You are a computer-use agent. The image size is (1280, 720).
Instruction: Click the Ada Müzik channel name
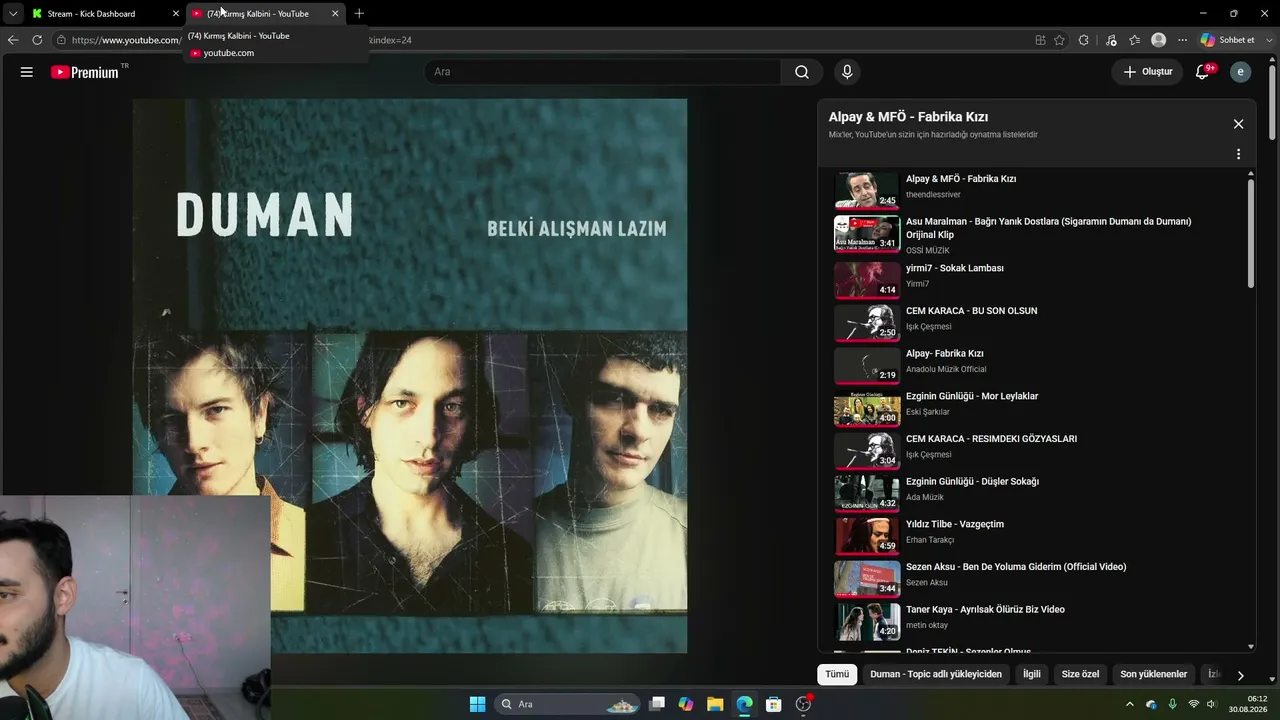(925, 497)
